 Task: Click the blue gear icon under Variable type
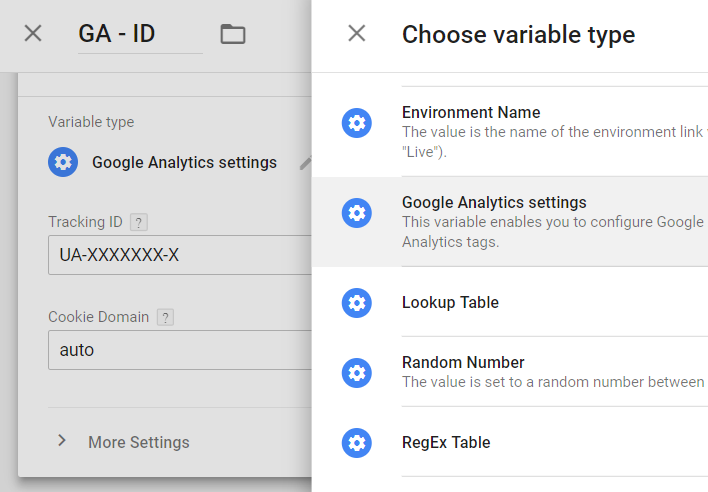[63, 162]
